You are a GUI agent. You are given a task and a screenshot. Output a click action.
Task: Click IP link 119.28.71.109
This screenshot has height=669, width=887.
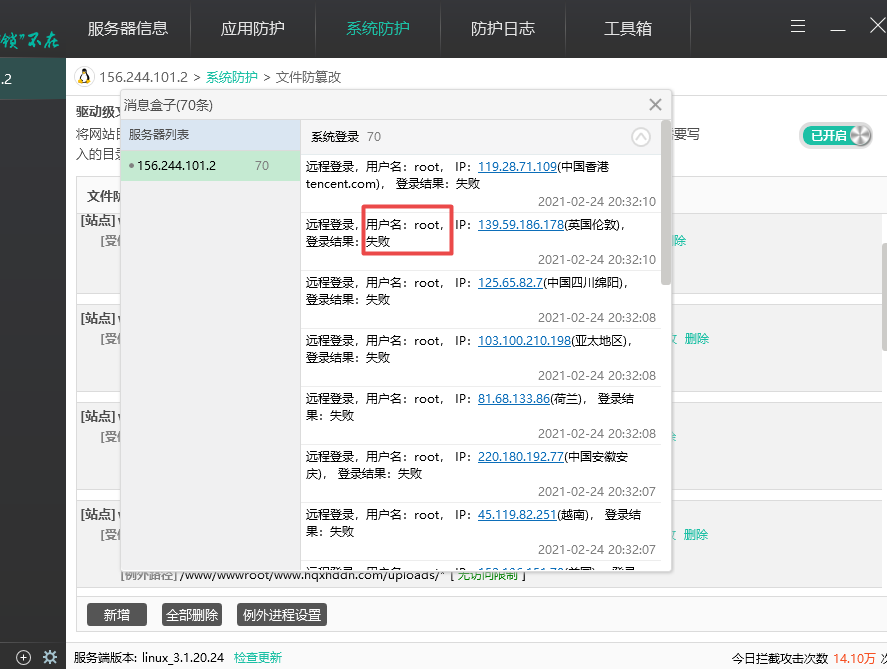pos(517,166)
